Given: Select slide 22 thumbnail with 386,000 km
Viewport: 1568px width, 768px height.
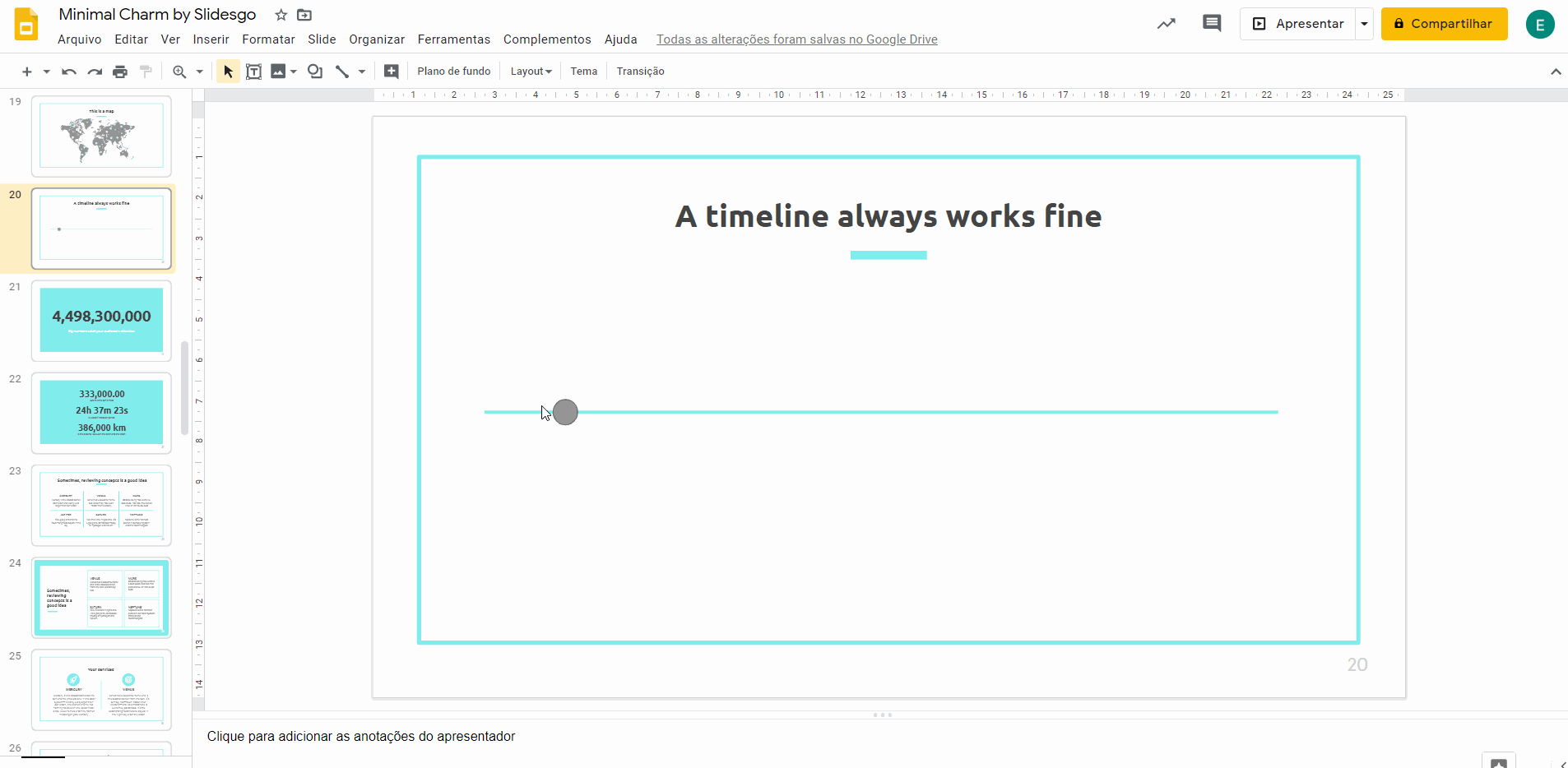Looking at the screenshot, I should 101,413.
